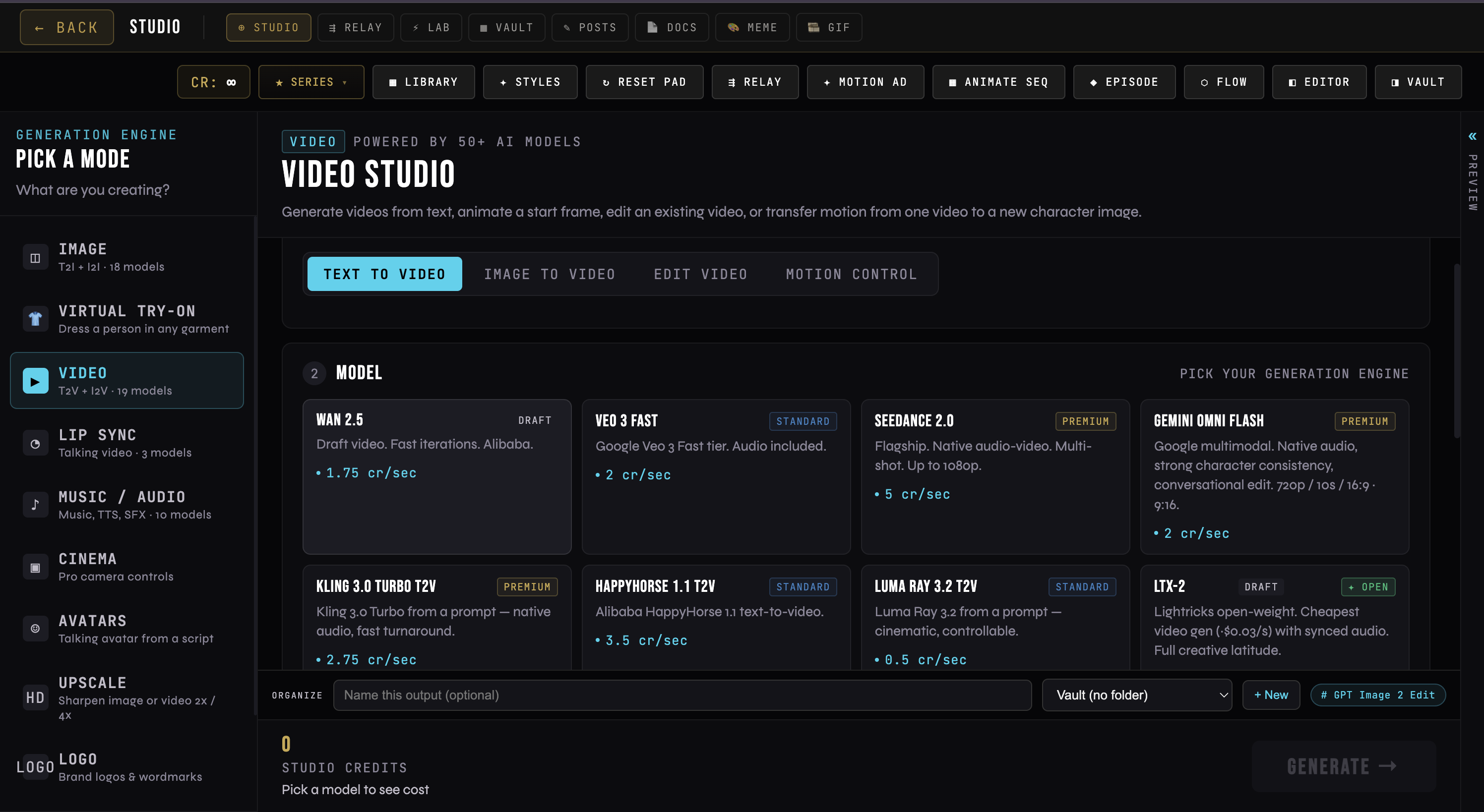This screenshot has height=812, width=1484.
Task: Open Editor from the toolbar
Action: (1319, 82)
